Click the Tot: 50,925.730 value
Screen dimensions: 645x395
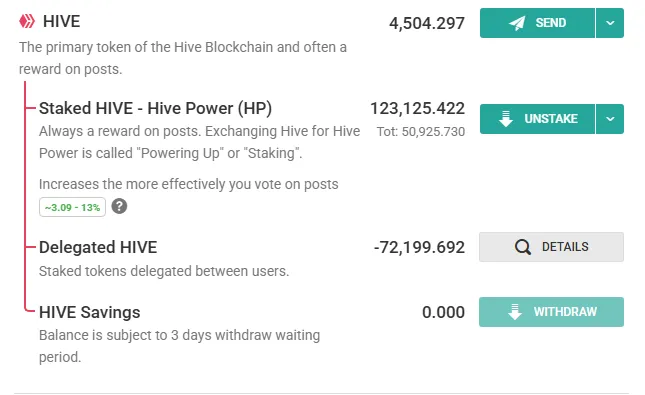pos(421,132)
